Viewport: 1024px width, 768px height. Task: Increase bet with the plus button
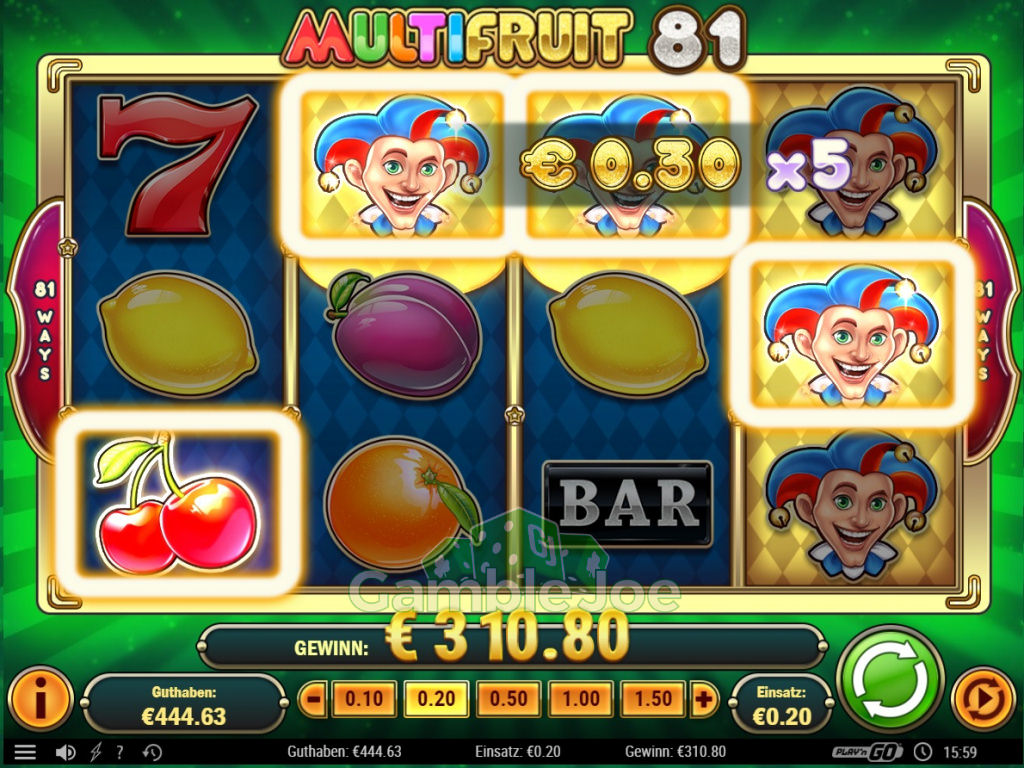point(703,699)
